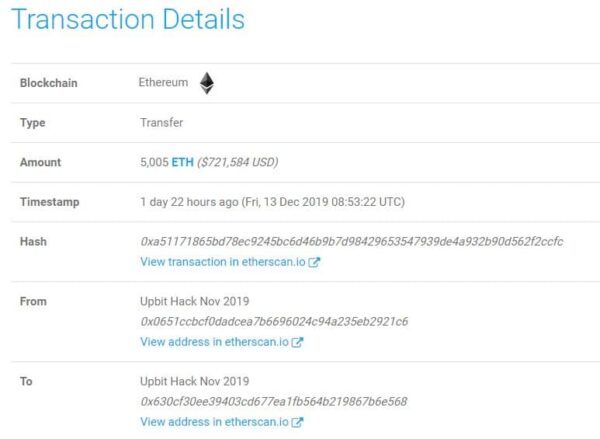This screenshot has width=600, height=439.
Task: Open View transaction in etherscan.io link
Action: point(223,262)
